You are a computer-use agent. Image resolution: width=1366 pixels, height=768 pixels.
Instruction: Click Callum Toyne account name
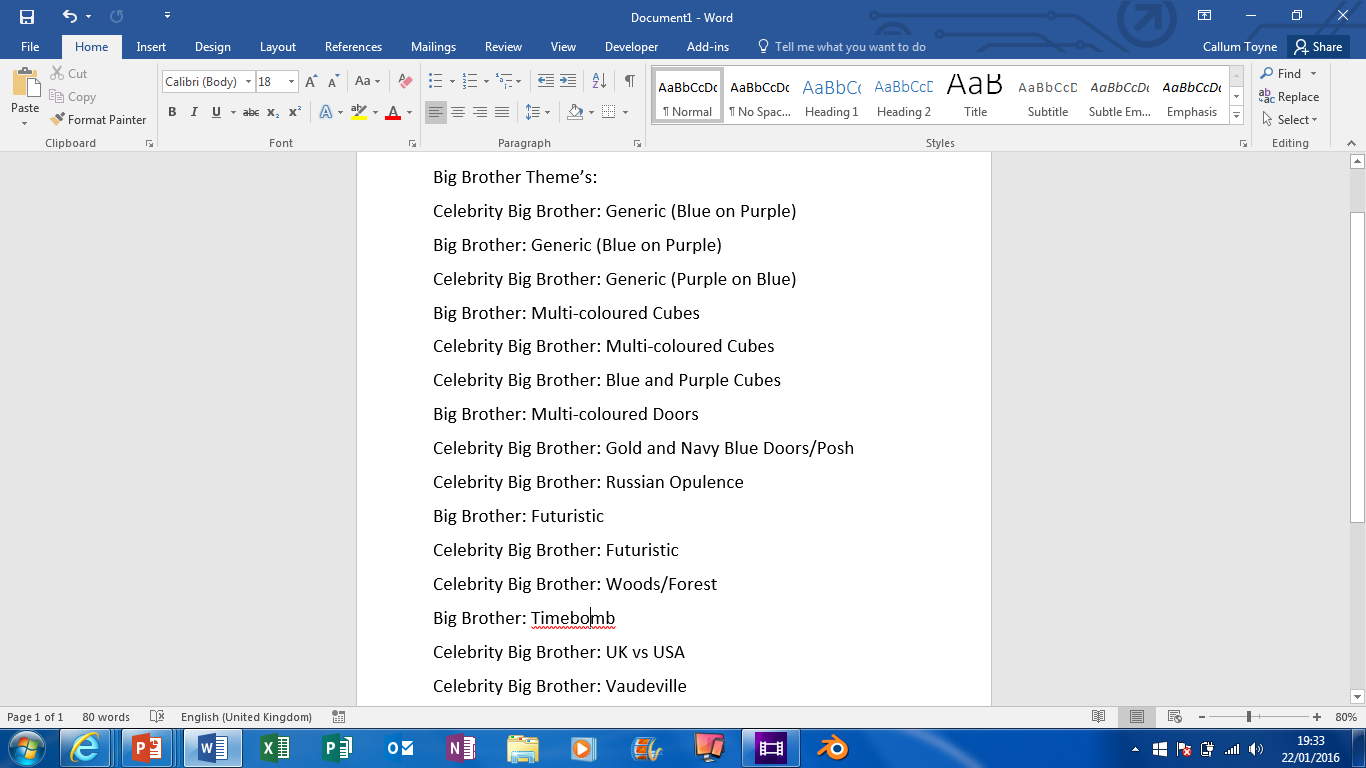point(1240,47)
